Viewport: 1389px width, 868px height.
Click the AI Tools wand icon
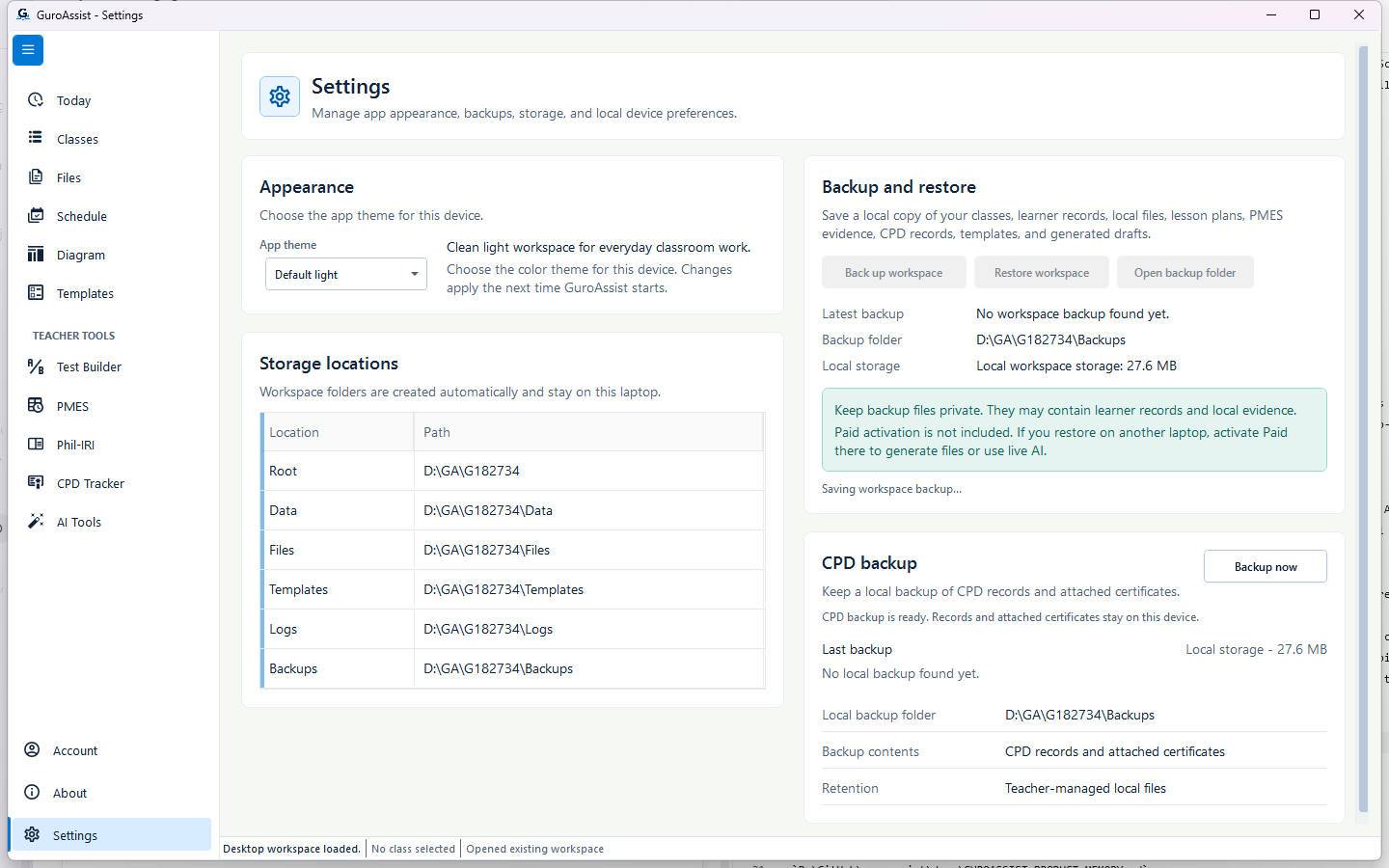pyautogui.click(x=36, y=521)
